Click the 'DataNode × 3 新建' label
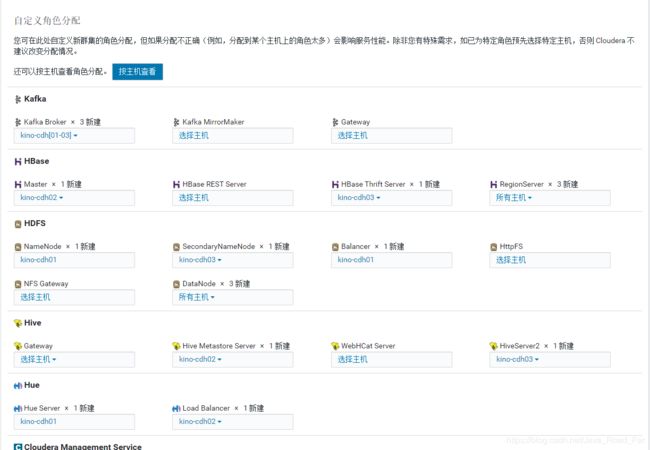 pyautogui.click(x=216, y=284)
